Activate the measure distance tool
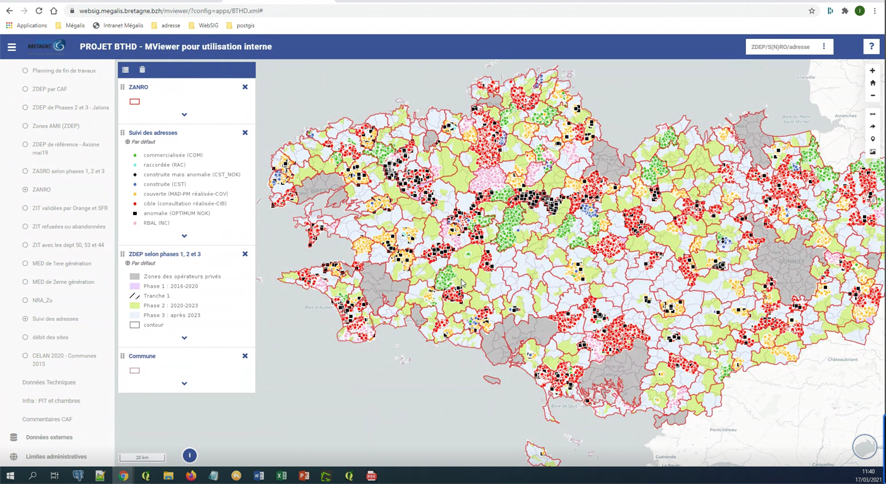Screen dimensions: 886x484 872,114
